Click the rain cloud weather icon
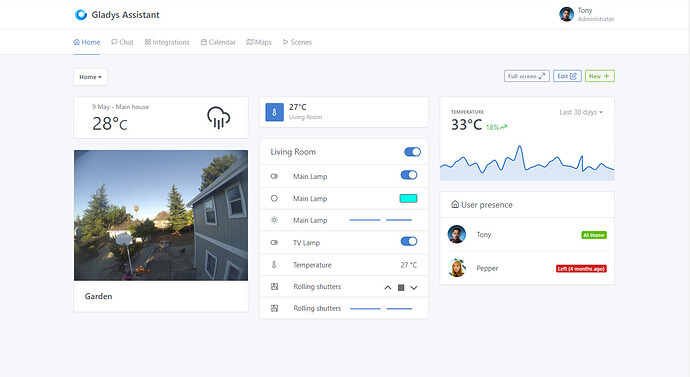Image resolution: width=690 pixels, height=377 pixels. [x=218, y=117]
